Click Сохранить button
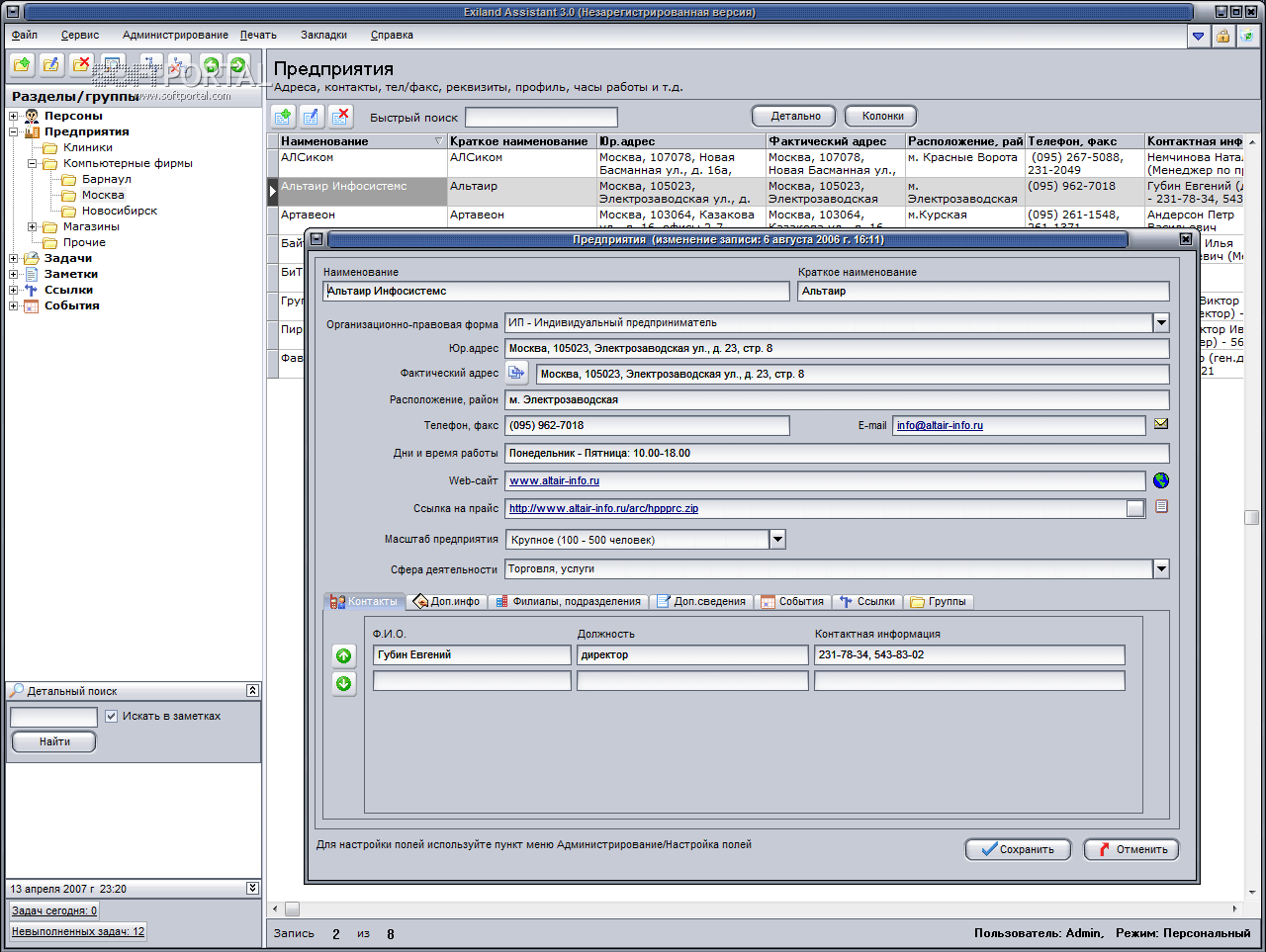Screen dimensions: 1266x952 (x=1018, y=849)
